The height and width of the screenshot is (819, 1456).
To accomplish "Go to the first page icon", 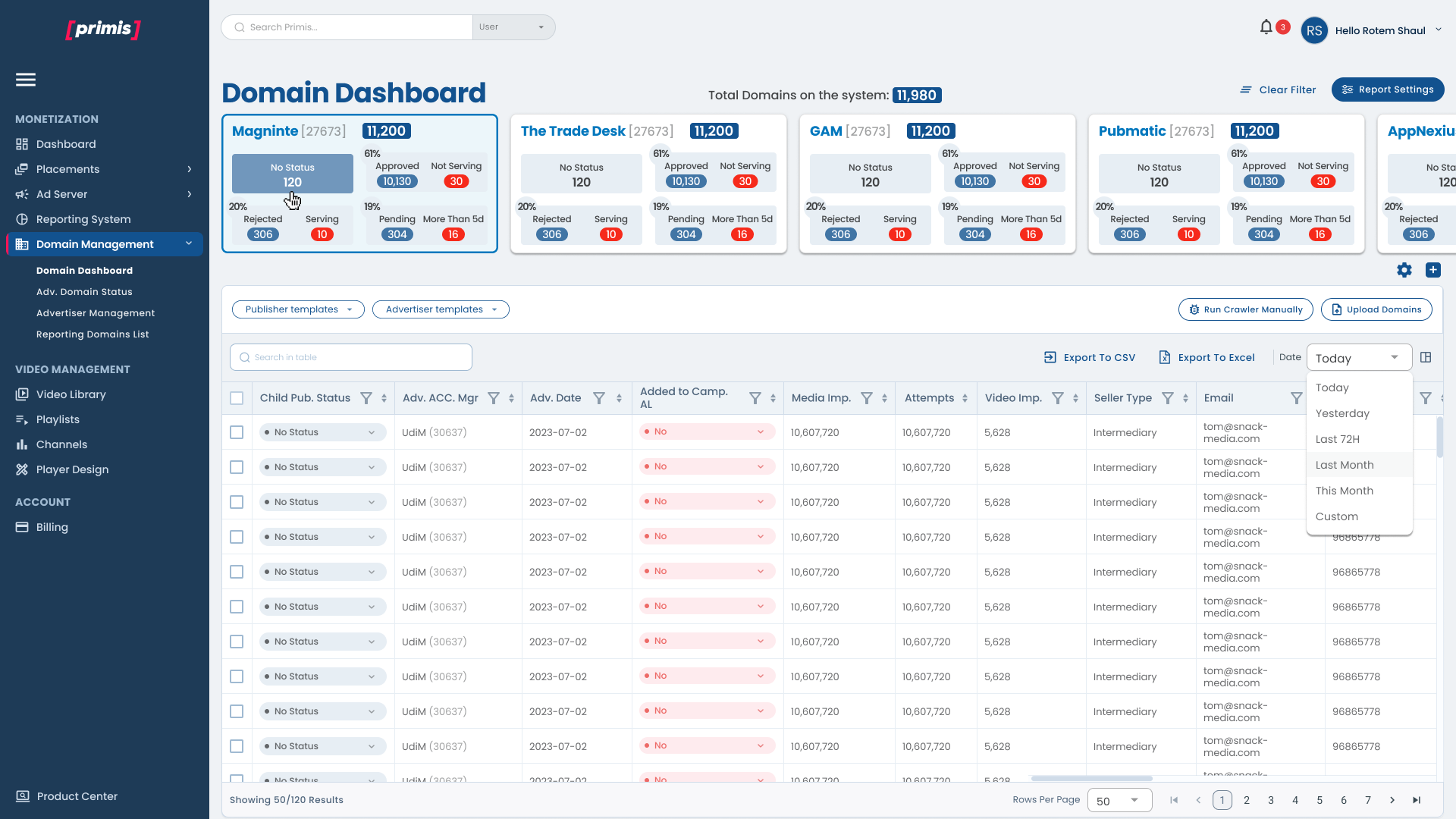I will [x=1174, y=800].
